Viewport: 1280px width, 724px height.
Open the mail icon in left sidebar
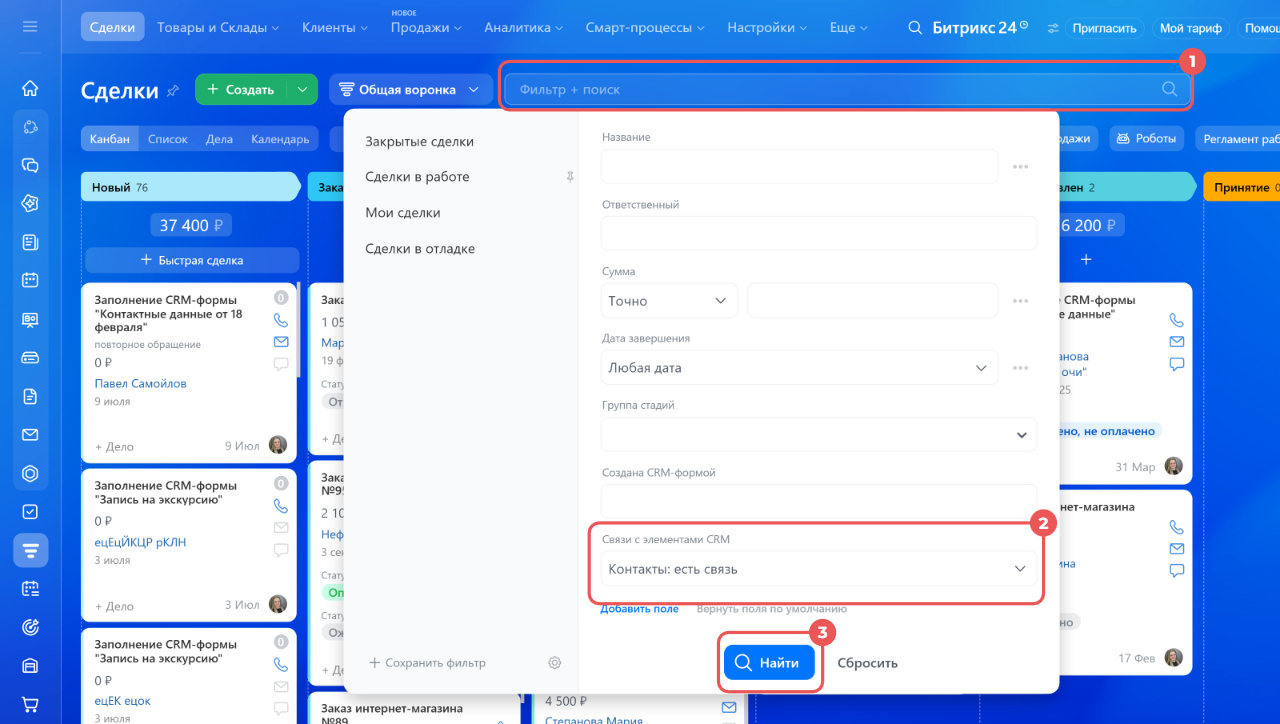click(30, 435)
